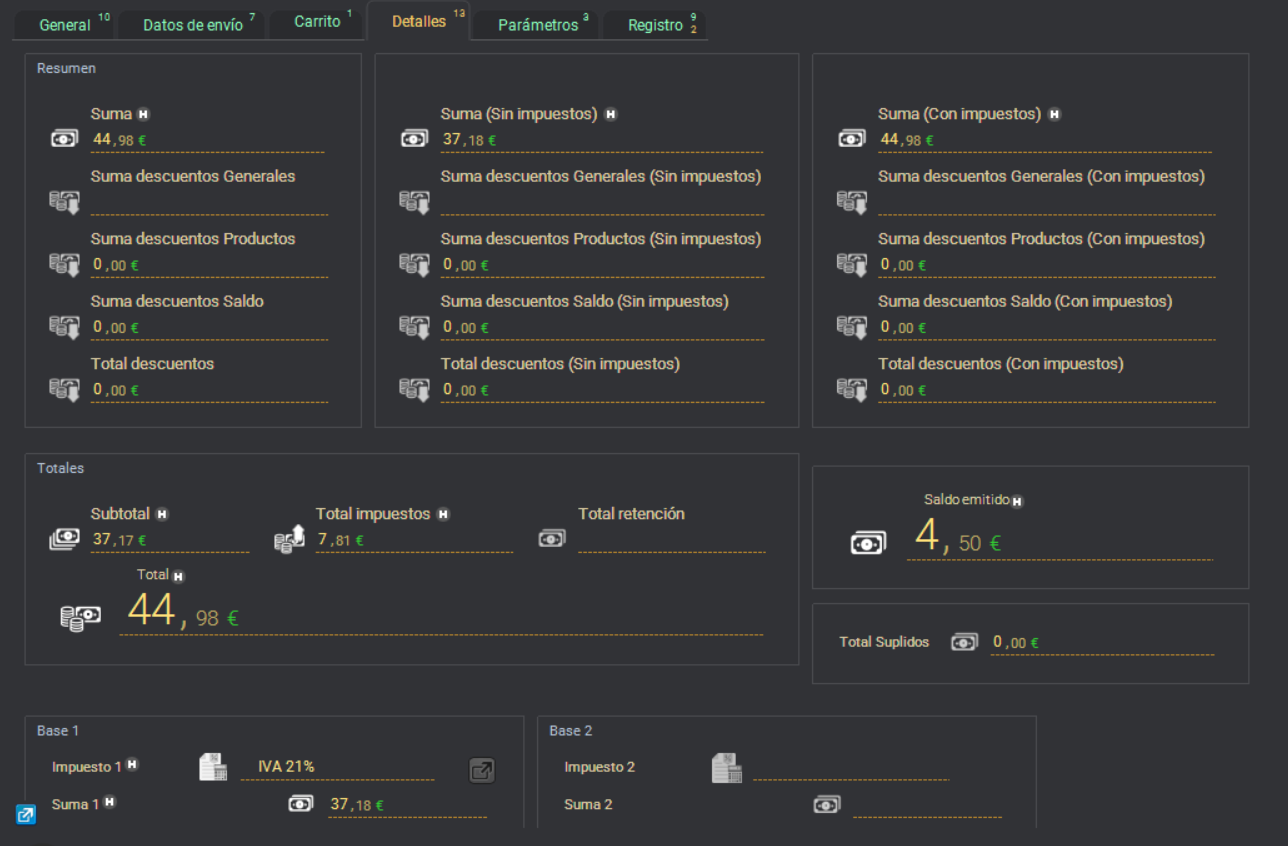Screen dimensions: 1288x846
Task: Open the General tab
Action: point(66,25)
